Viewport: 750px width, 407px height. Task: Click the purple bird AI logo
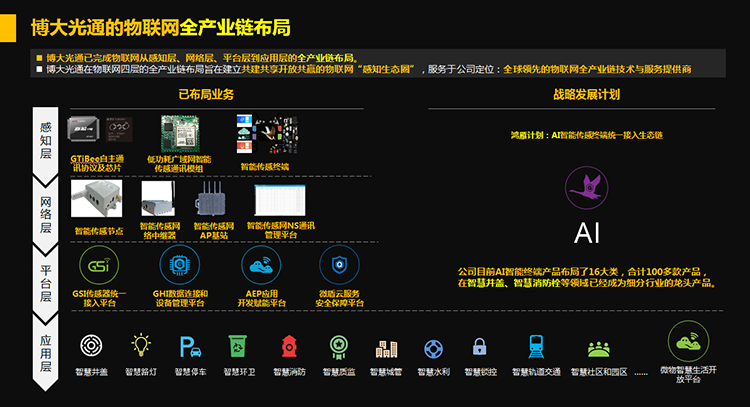[586, 187]
